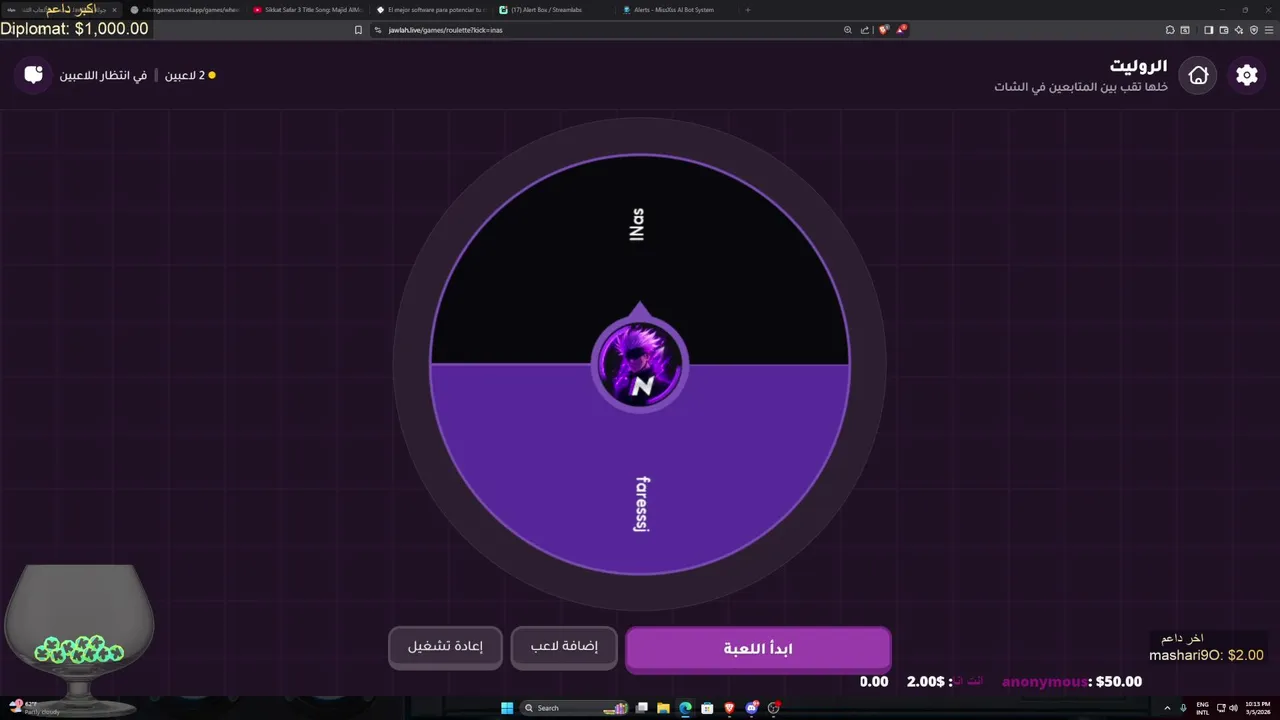Open a new browser tab

tap(748, 10)
